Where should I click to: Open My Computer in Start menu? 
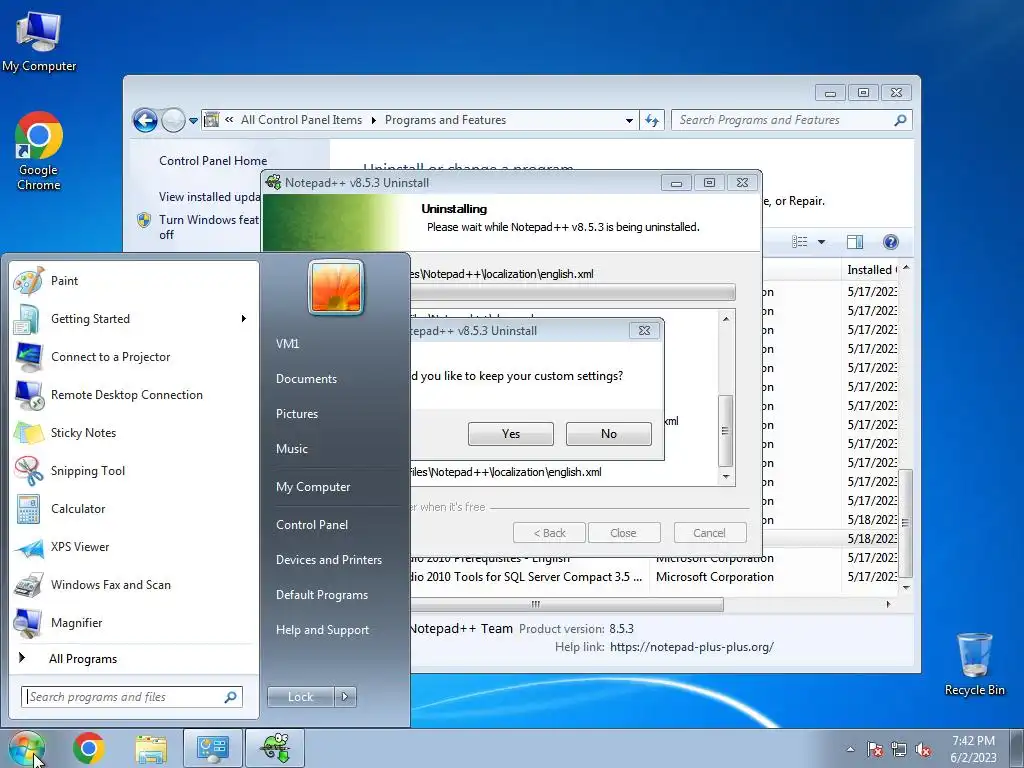(x=313, y=487)
